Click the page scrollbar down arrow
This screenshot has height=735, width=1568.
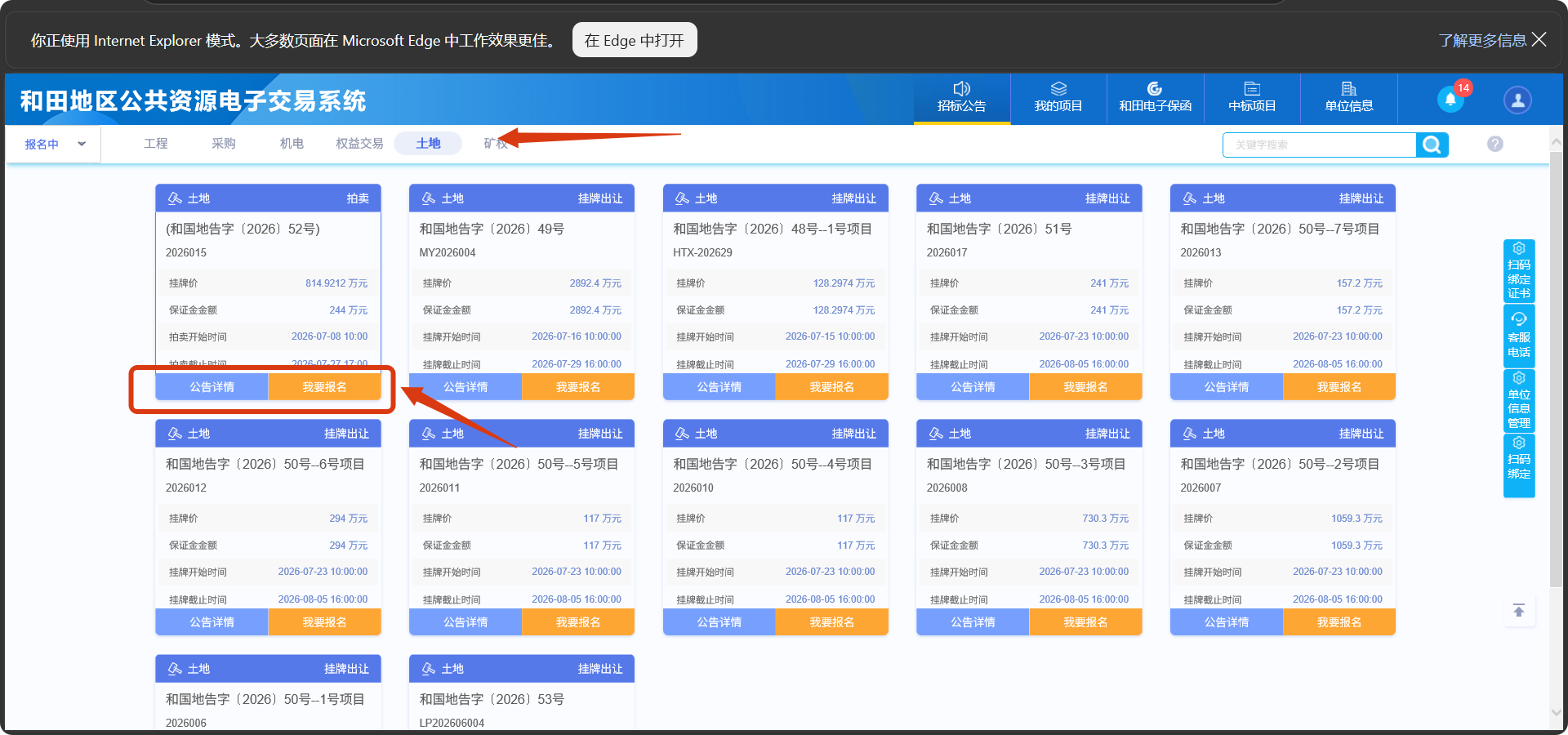point(1557,712)
